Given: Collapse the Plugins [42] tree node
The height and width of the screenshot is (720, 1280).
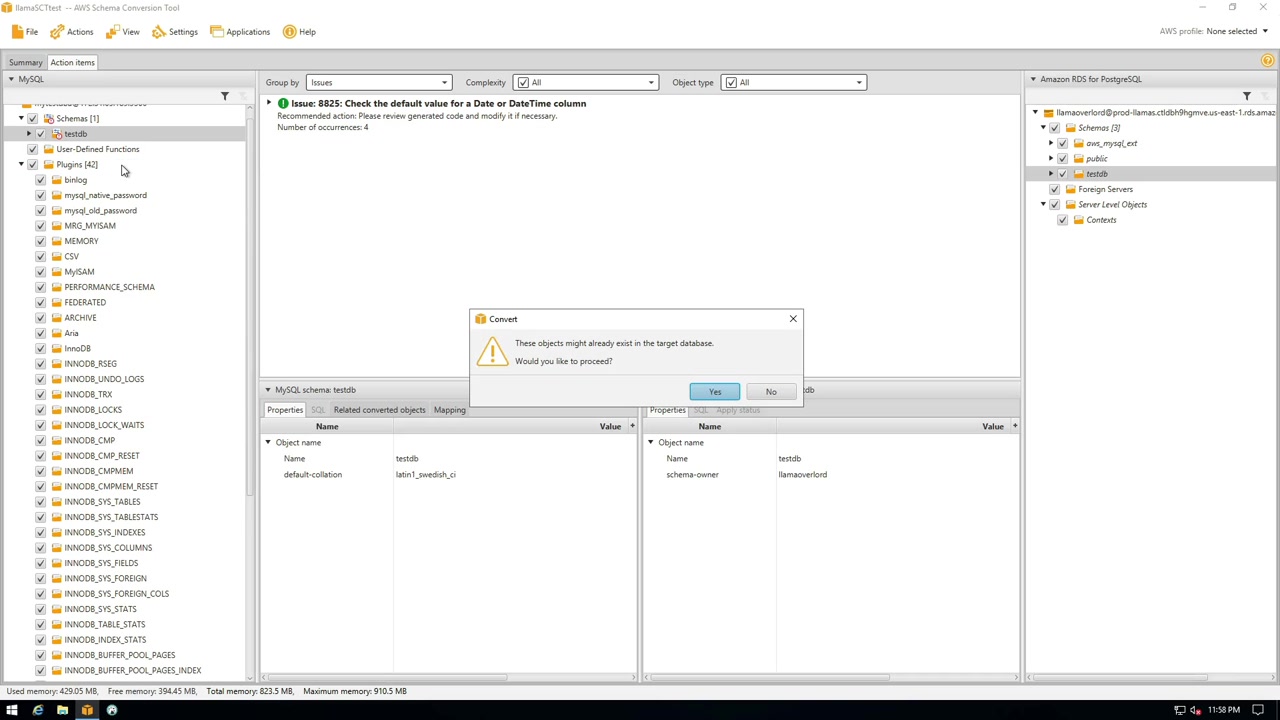Looking at the screenshot, I should tap(21, 164).
